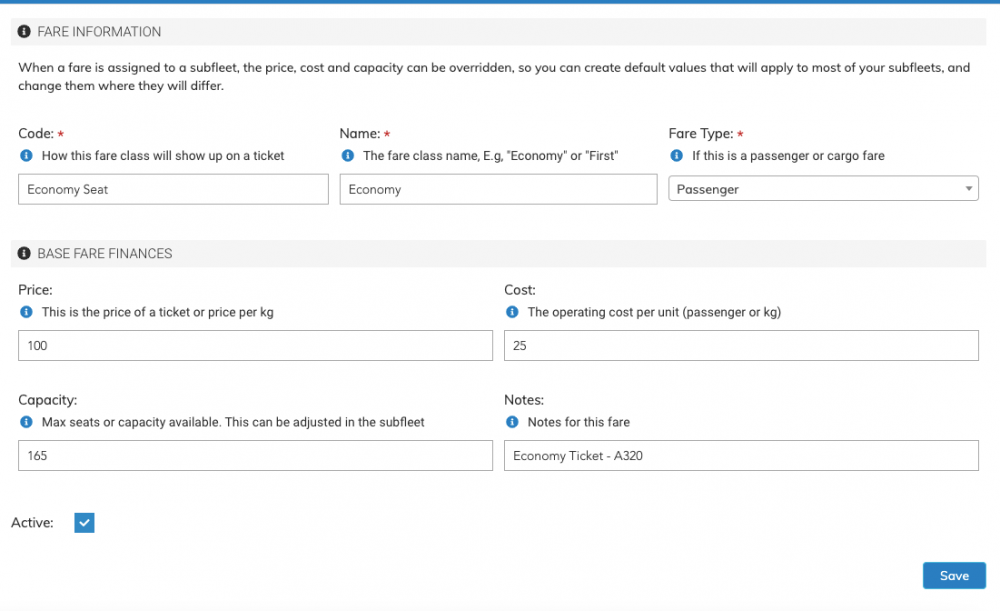Click info icon beside Code field hint
Viewport: 1000px width, 611px height.
(x=26, y=156)
